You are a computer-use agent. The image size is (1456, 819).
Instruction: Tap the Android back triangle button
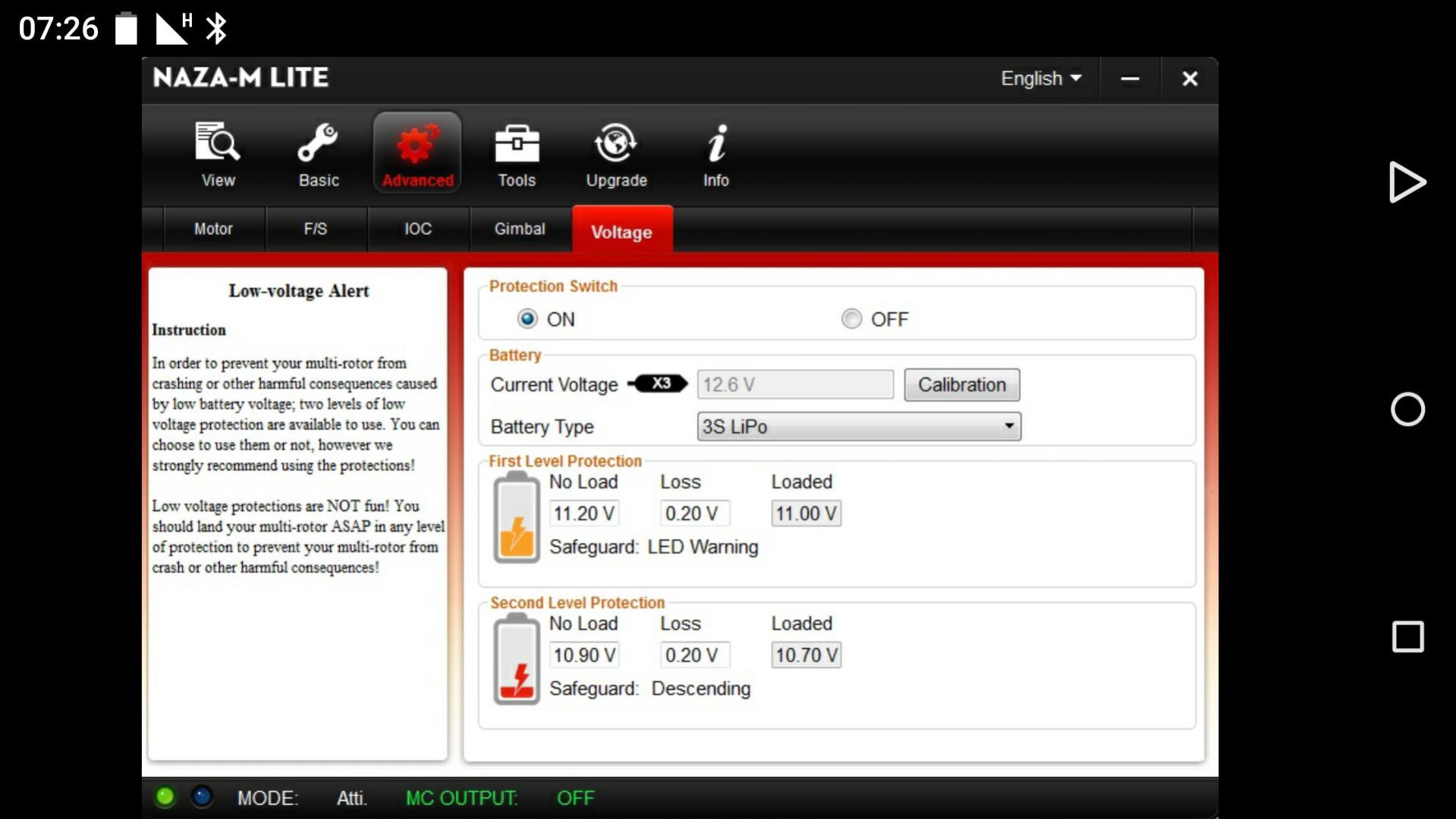(1407, 182)
